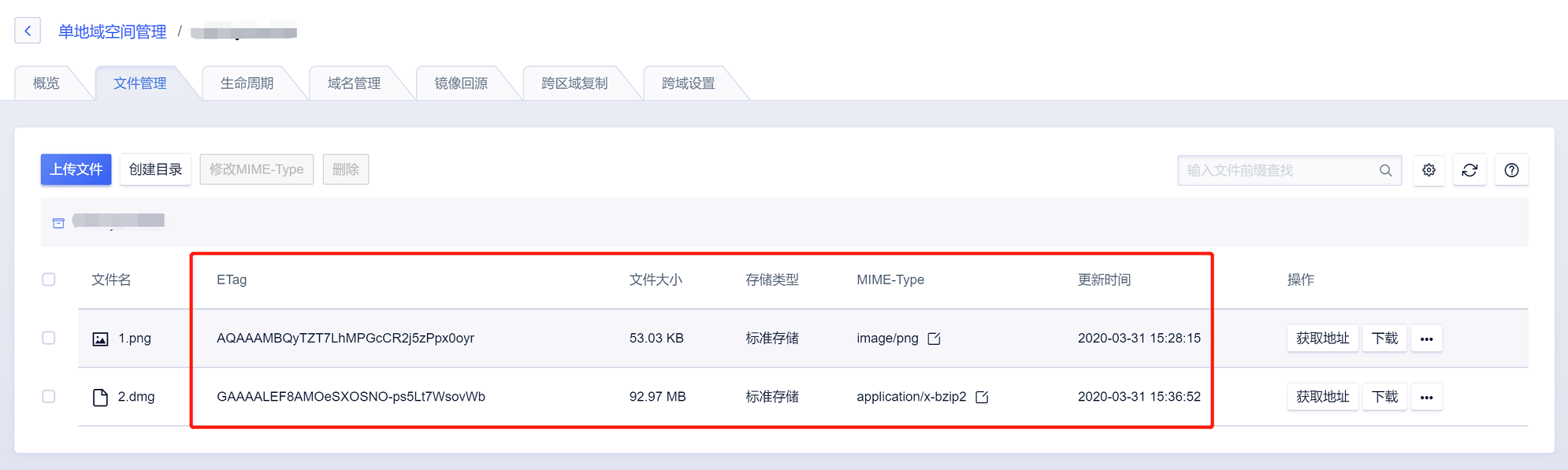Go to 单地域空间管理 breadcrumb link

[112, 31]
